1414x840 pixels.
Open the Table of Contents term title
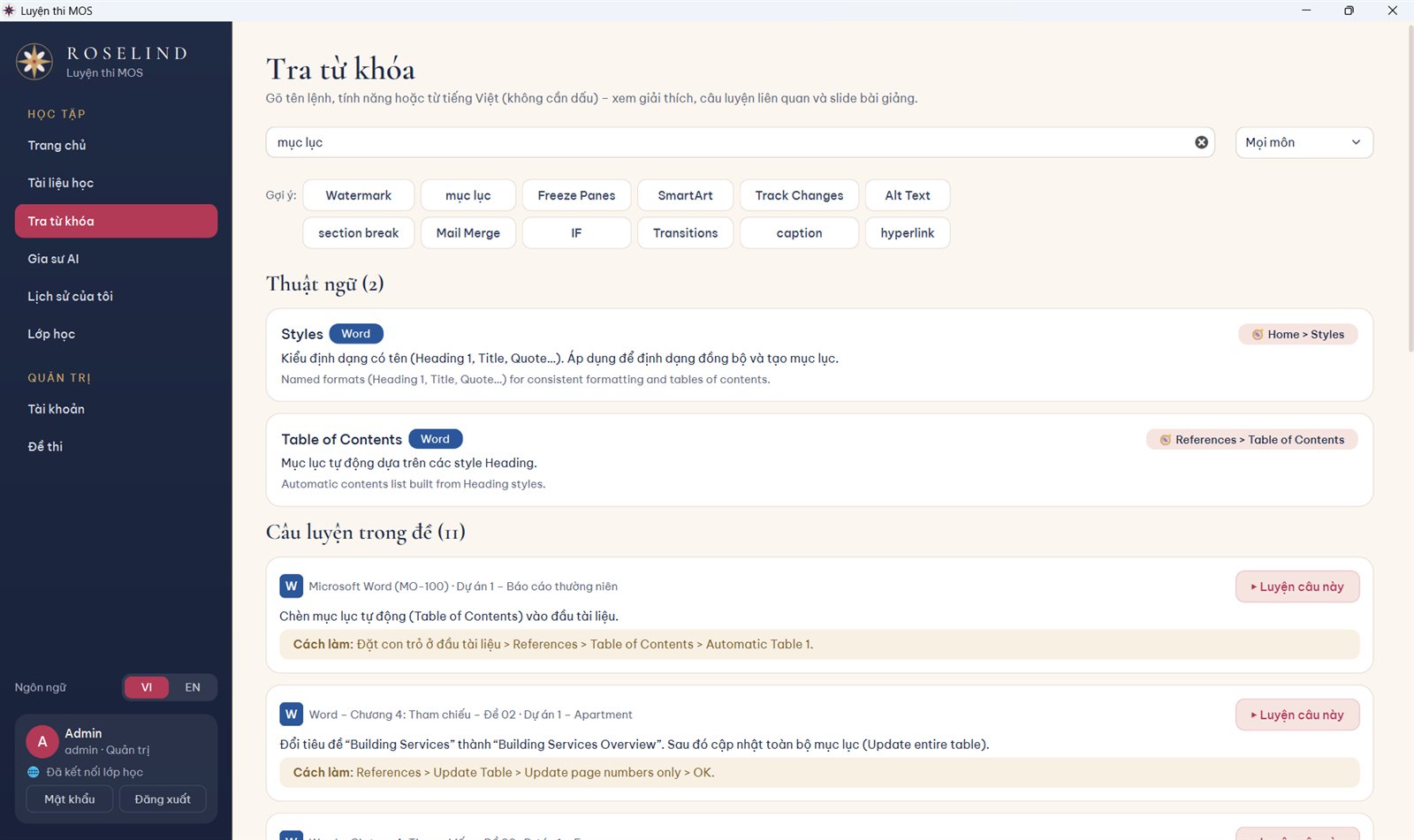click(341, 439)
